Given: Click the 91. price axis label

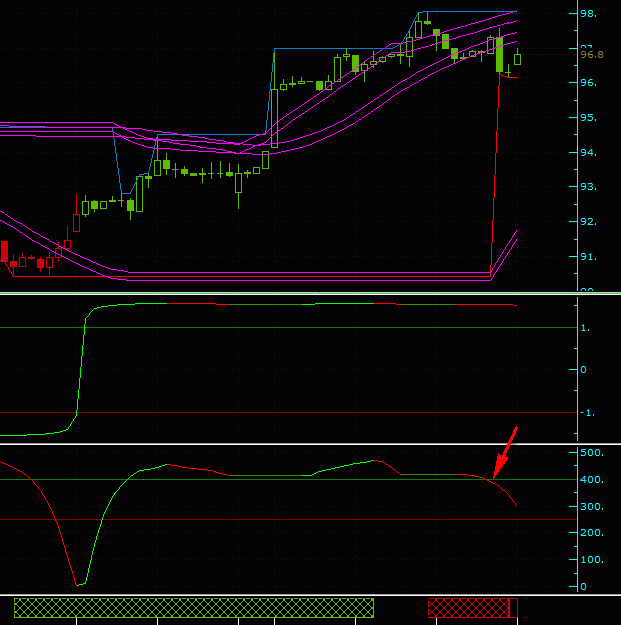Looking at the screenshot, I should tap(588, 257).
